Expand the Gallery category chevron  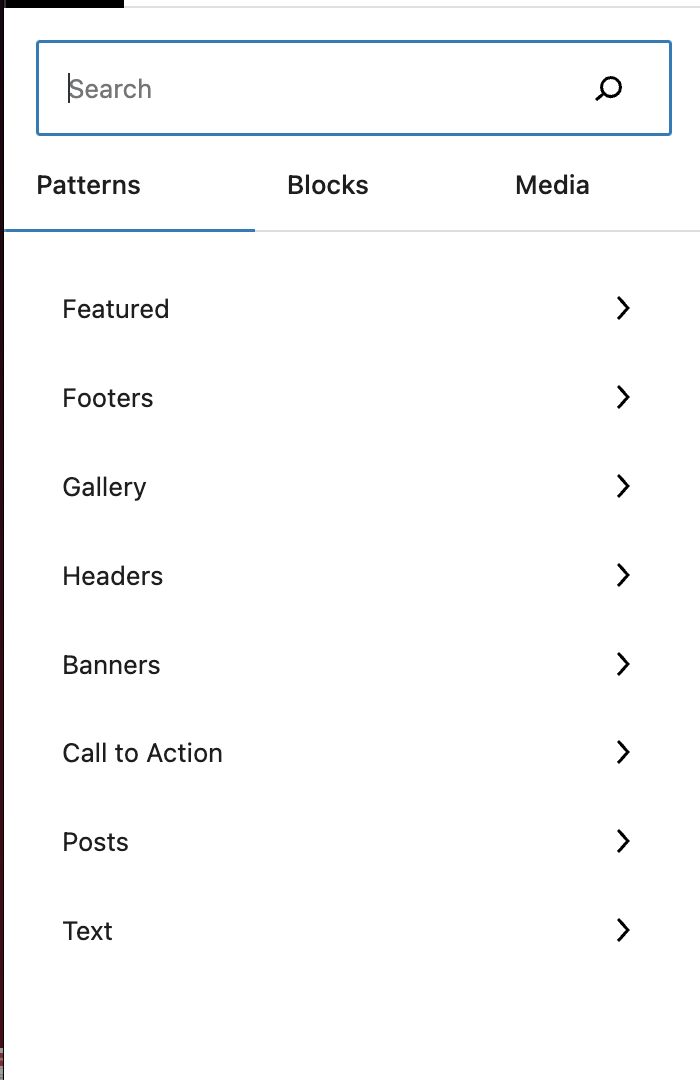click(x=622, y=486)
